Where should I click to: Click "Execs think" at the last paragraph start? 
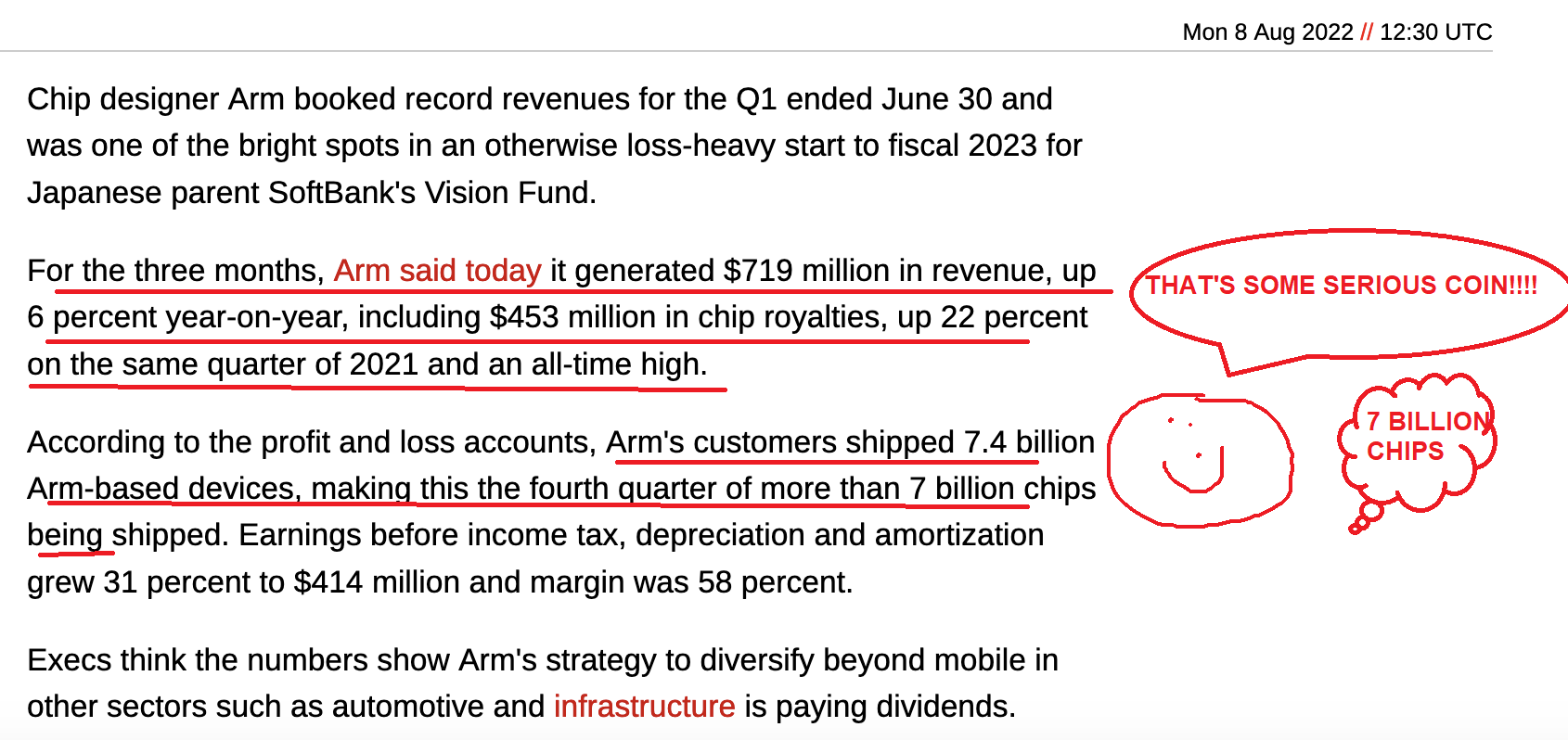[x=107, y=660]
